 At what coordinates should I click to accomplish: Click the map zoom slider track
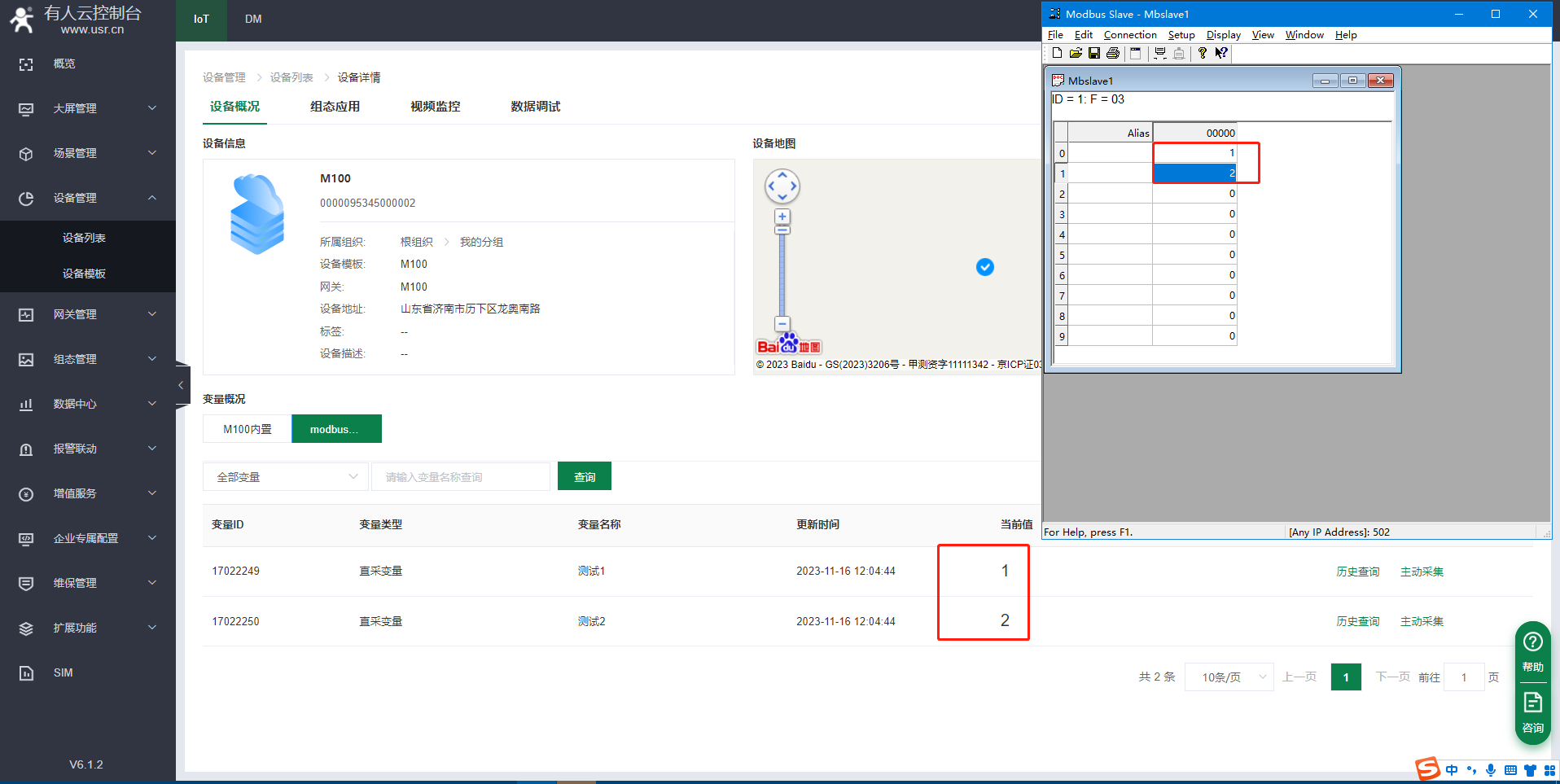click(x=782, y=277)
